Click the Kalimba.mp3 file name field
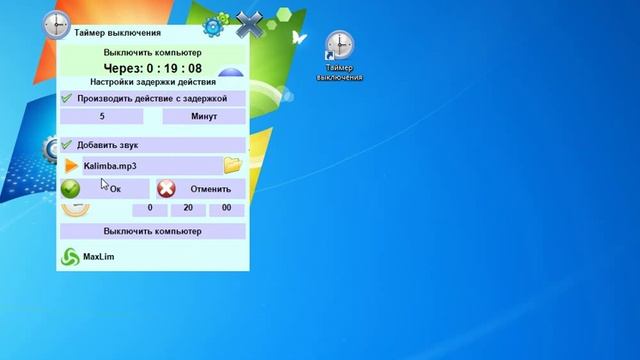 click(x=153, y=166)
